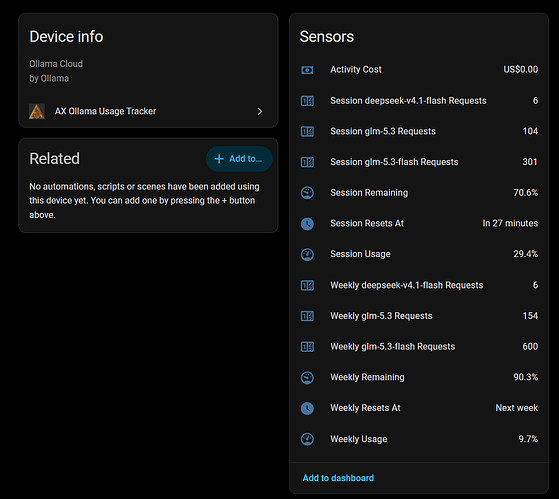559x499 pixels.
Task: Click the Session Remaining gauge icon
Action: click(307, 193)
